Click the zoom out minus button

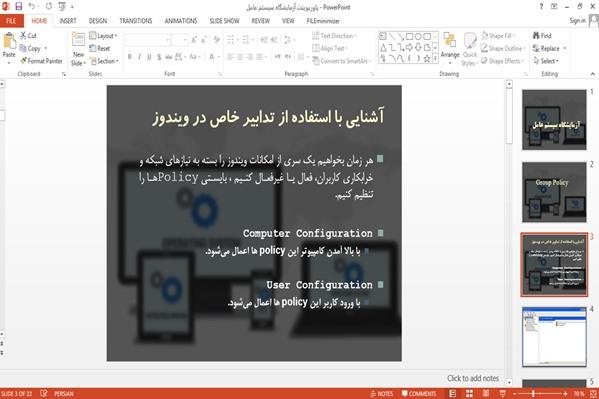pyautogui.click(x=515, y=394)
